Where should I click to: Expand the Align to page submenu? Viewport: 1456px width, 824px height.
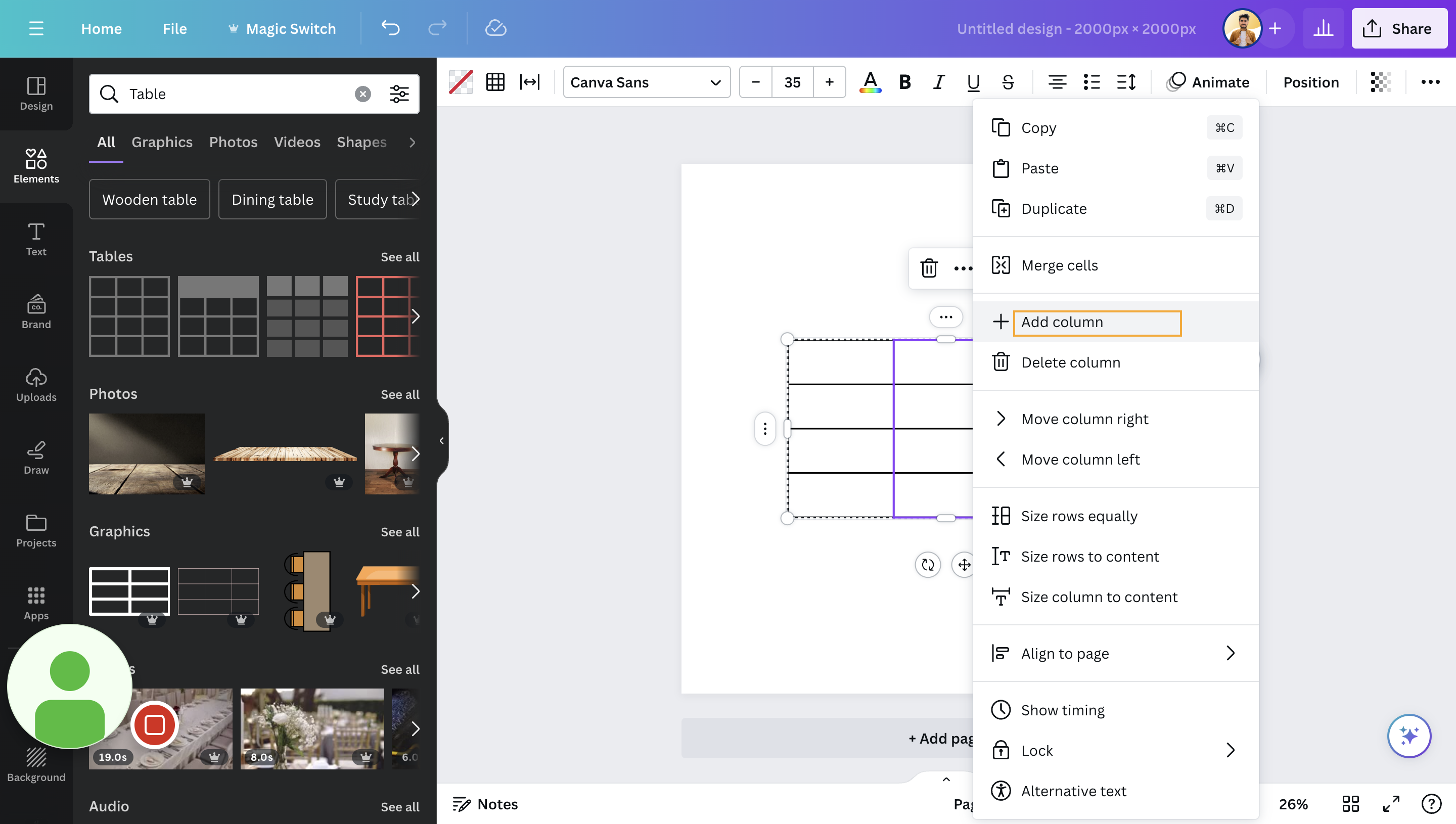(1228, 652)
